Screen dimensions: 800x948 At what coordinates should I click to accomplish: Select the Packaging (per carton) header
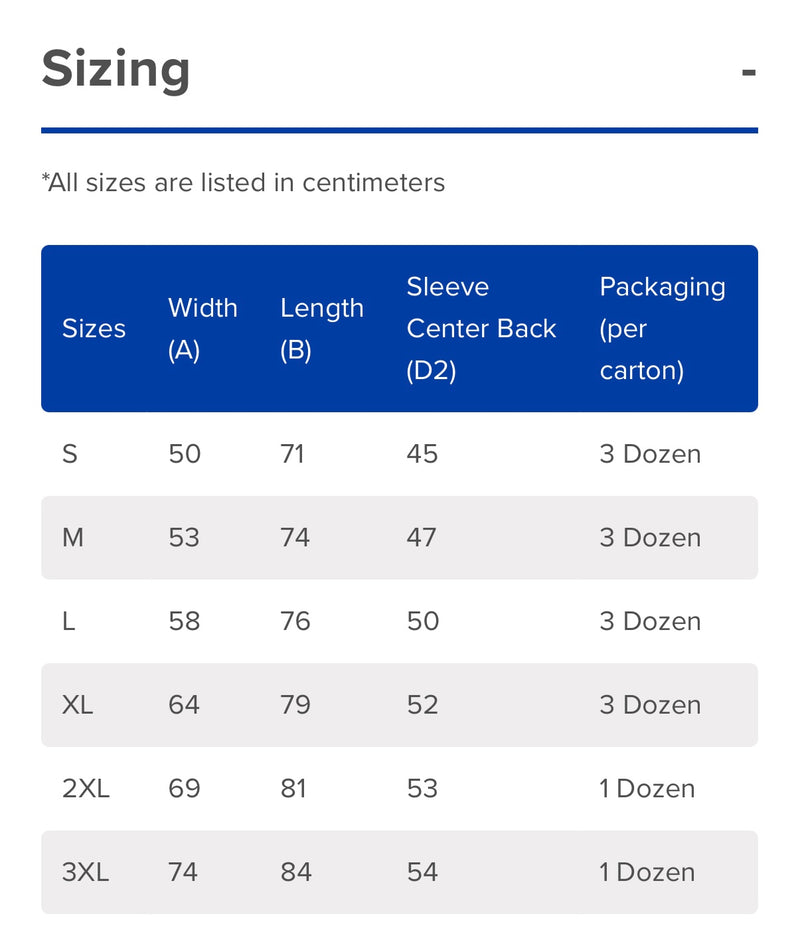663,328
